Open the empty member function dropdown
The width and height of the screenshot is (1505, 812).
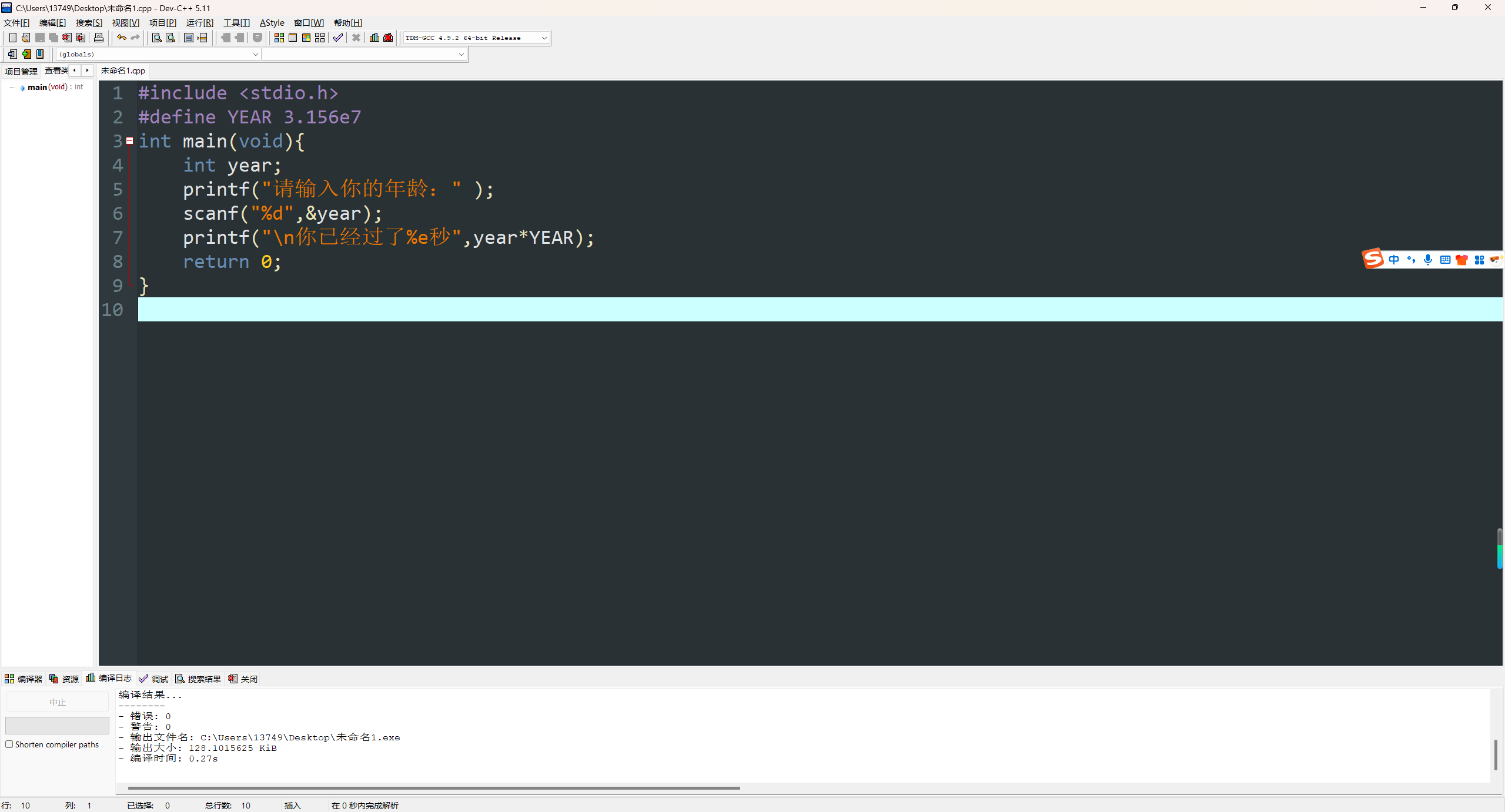coord(461,54)
